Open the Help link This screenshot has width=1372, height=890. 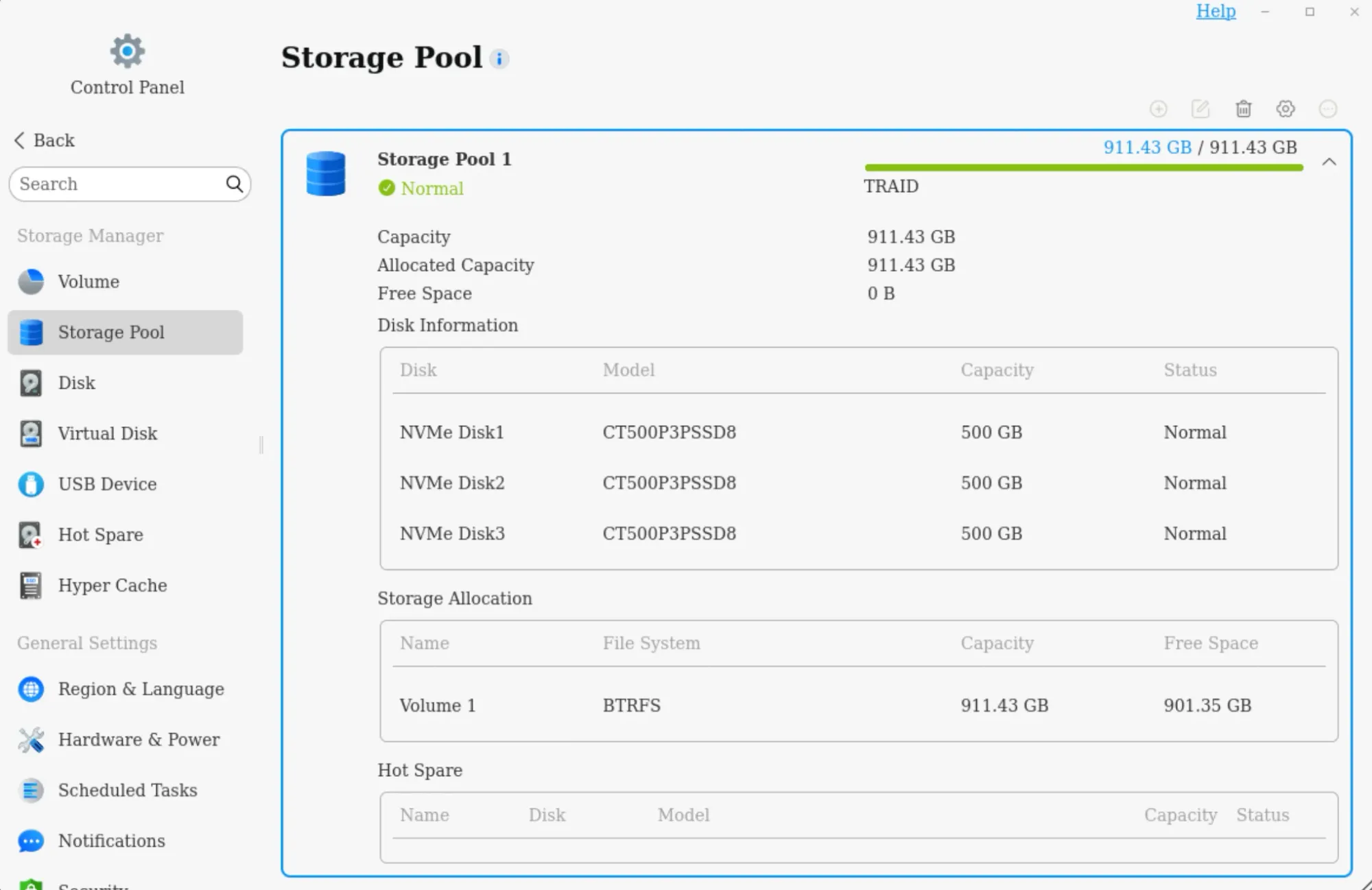(1216, 11)
